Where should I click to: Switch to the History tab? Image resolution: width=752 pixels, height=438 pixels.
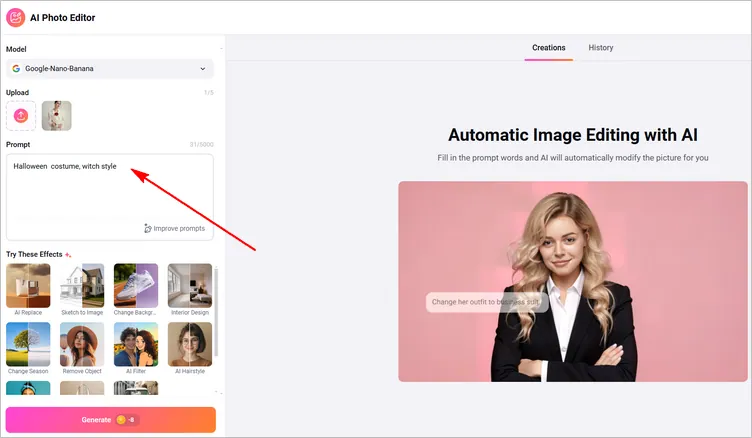pos(601,48)
